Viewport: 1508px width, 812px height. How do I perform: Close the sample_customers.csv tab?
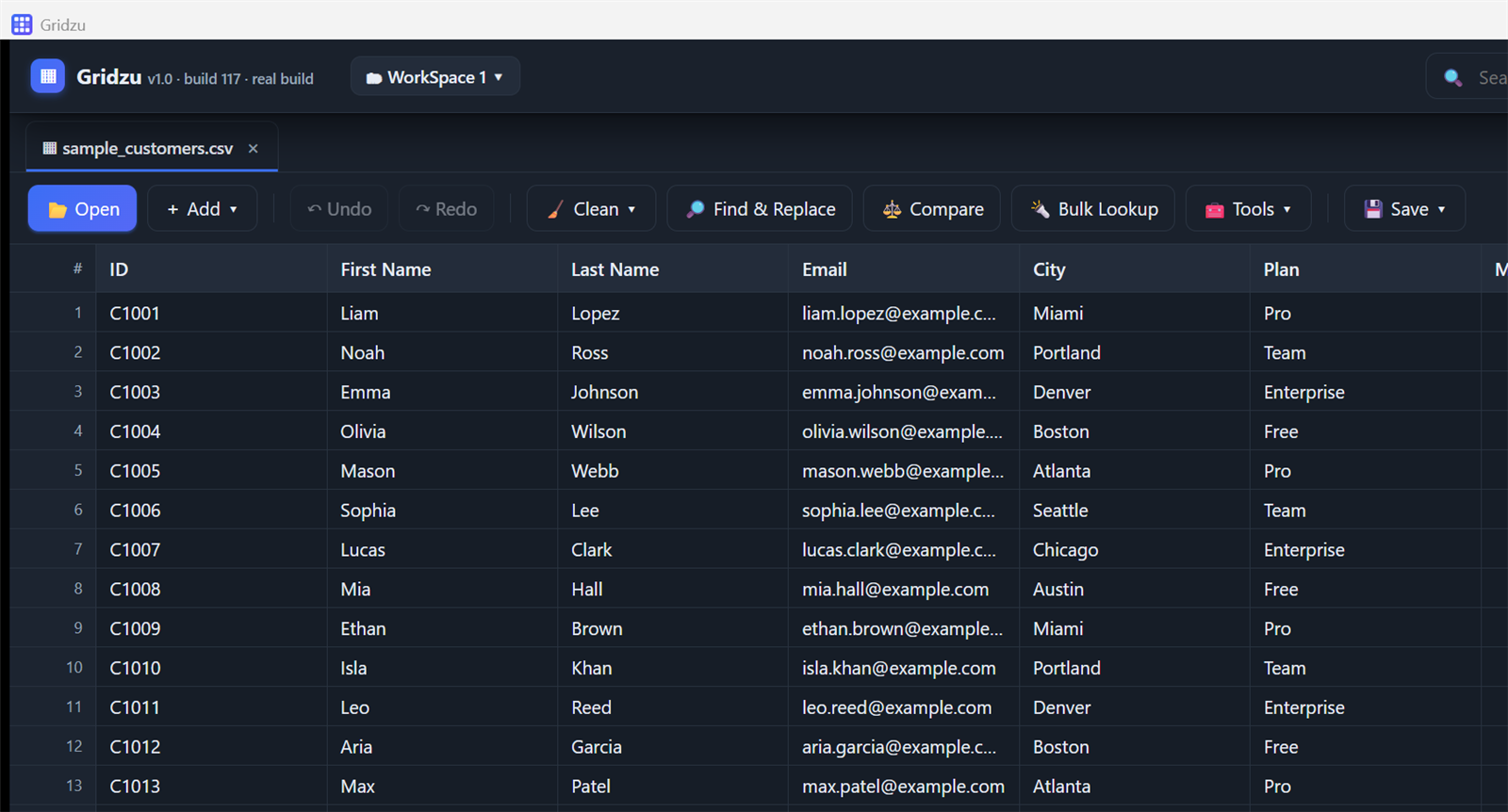click(x=253, y=148)
